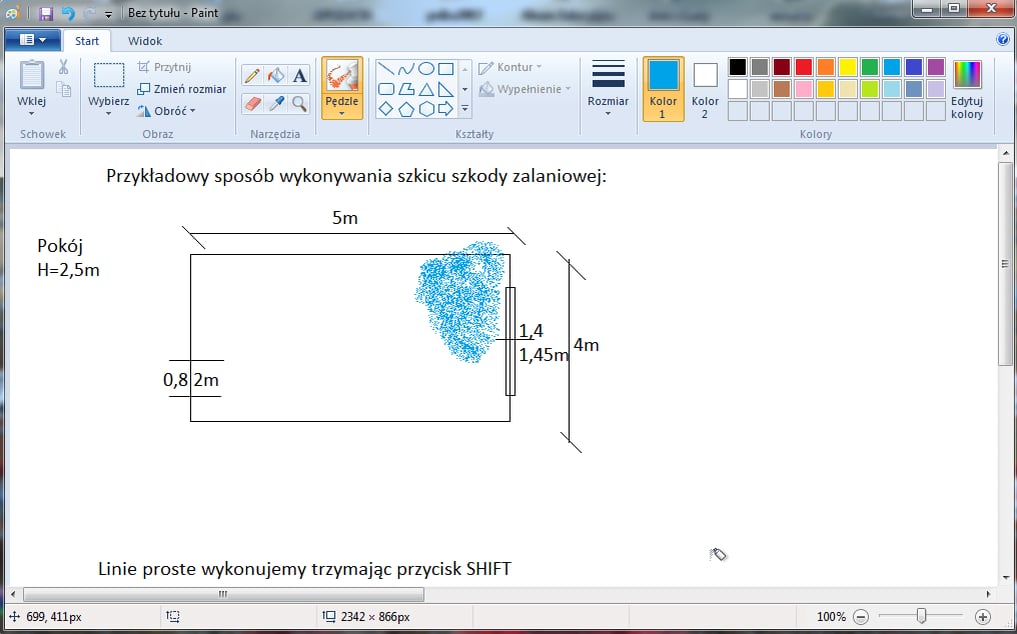Choose the Pentagon shape

[x=406, y=108]
